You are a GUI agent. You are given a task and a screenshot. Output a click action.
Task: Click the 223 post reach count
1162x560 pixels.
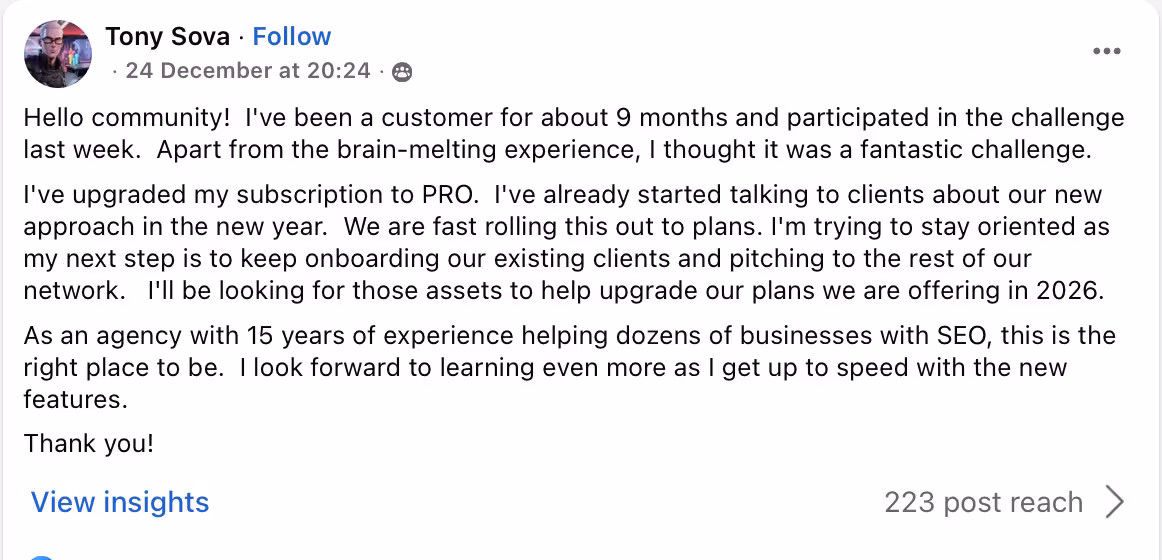[983, 502]
